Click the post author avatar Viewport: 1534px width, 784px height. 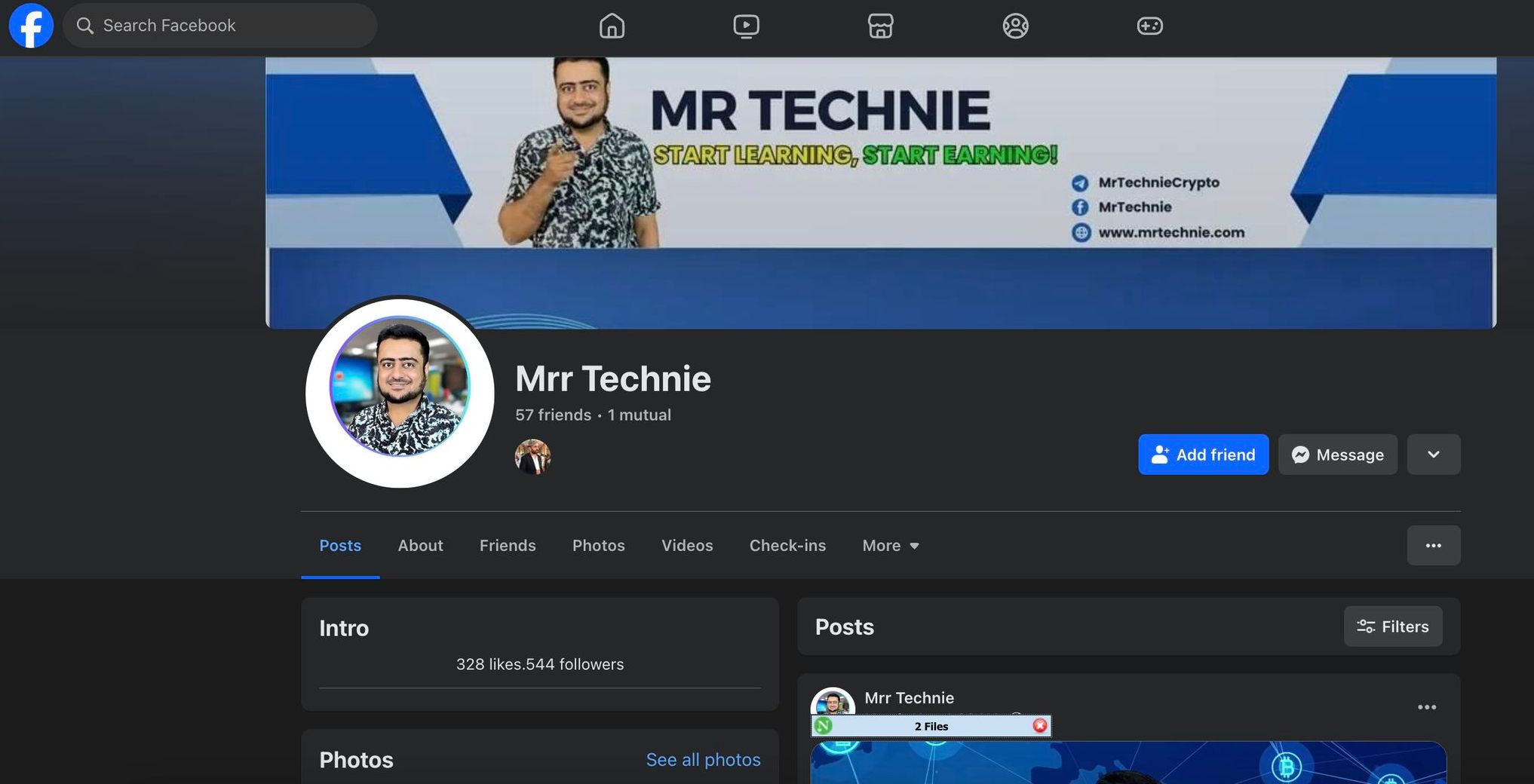pyautogui.click(x=833, y=702)
